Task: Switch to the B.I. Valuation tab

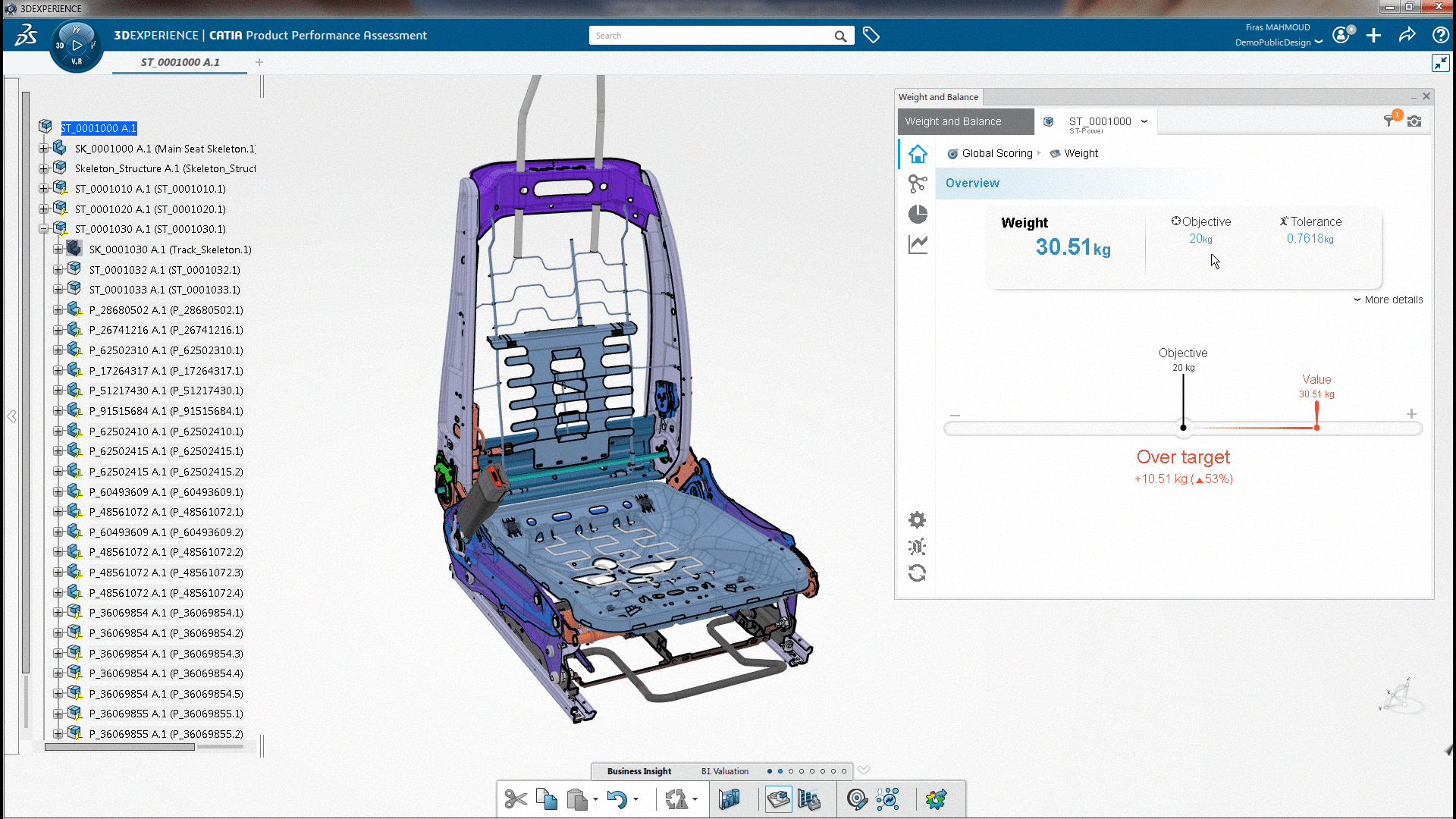Action: pos(724,771)
